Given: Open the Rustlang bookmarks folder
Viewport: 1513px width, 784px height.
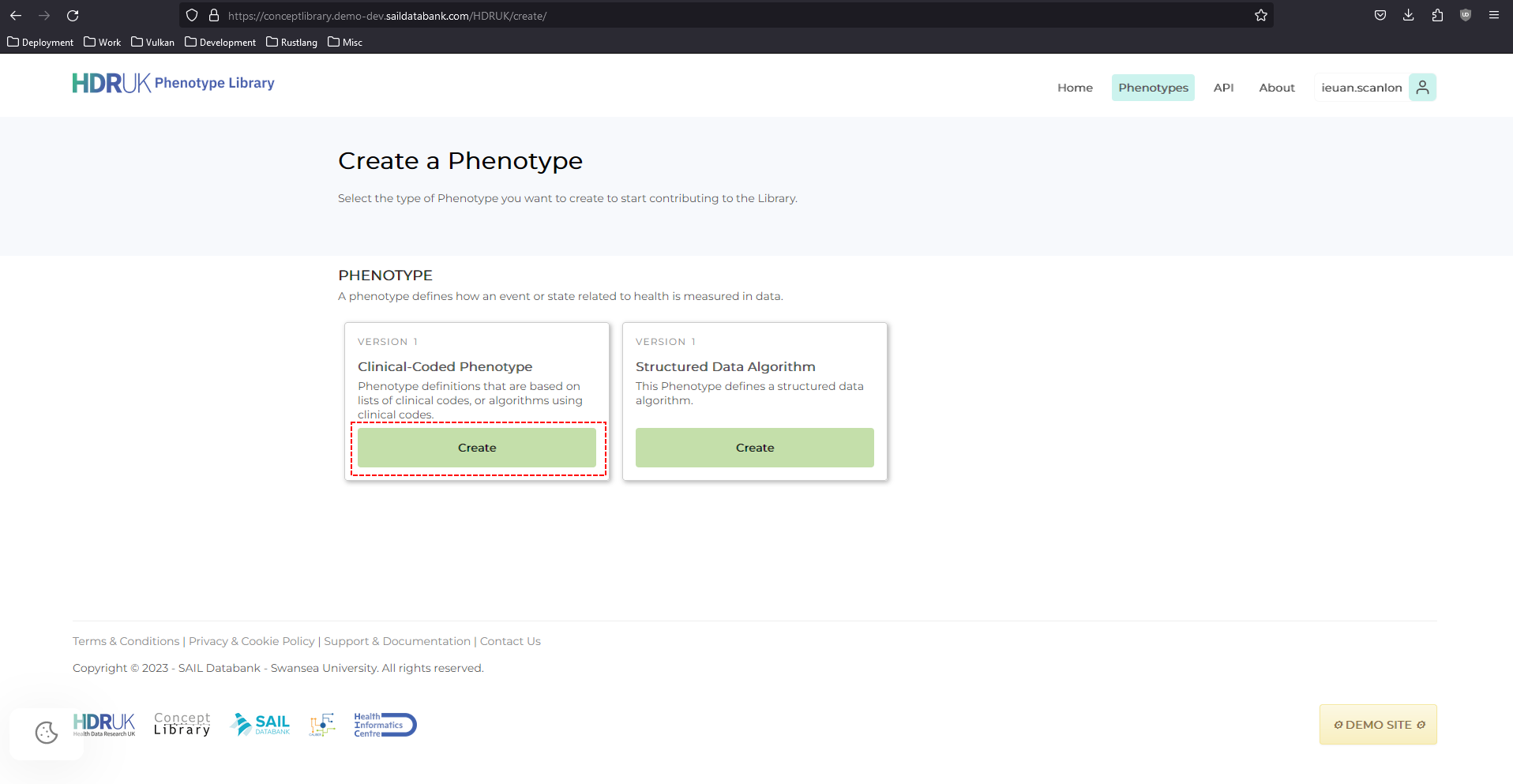Looking at the screenshot, I should 291,42.
